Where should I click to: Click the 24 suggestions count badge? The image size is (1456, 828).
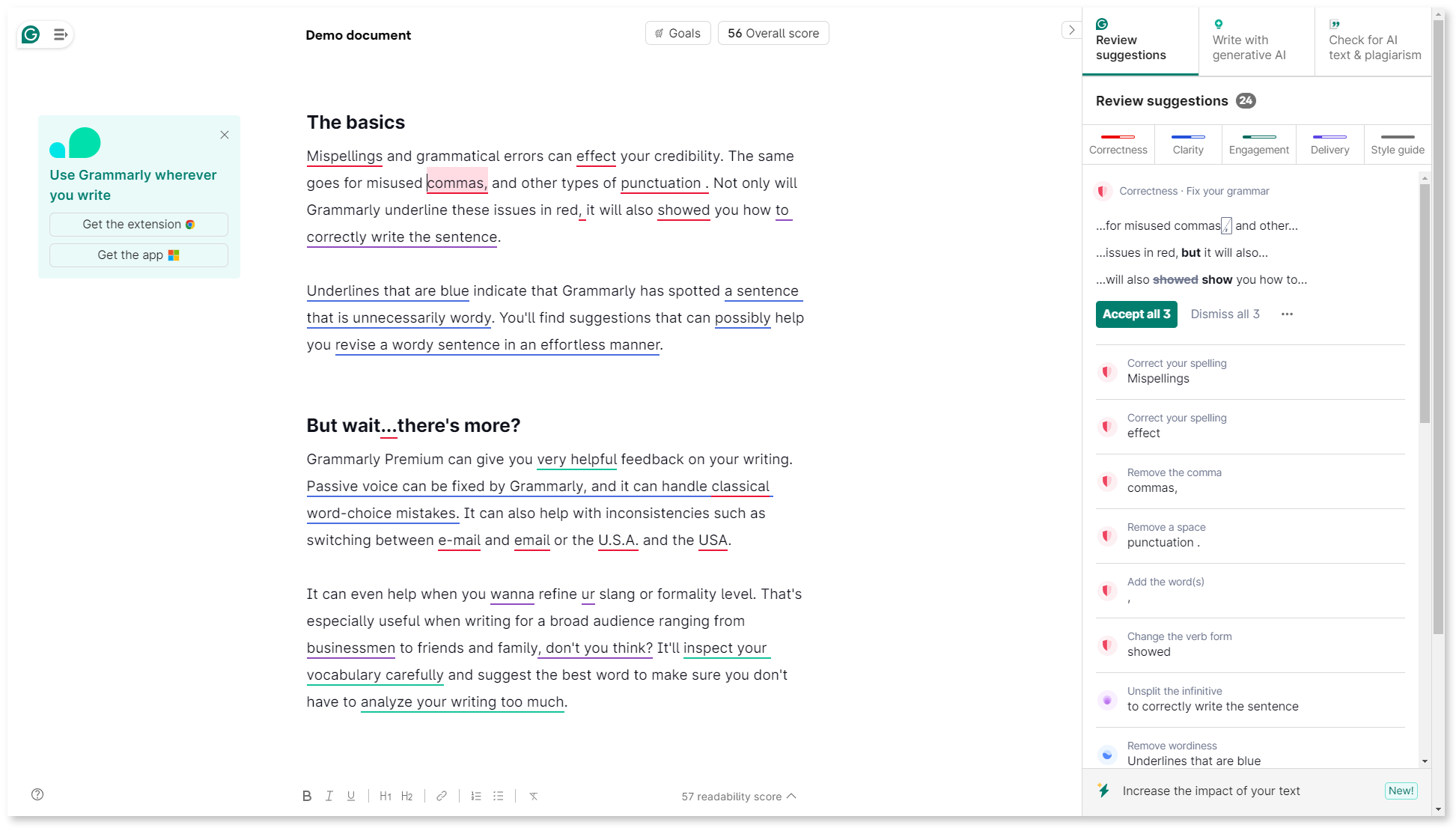coord(1246,101)
